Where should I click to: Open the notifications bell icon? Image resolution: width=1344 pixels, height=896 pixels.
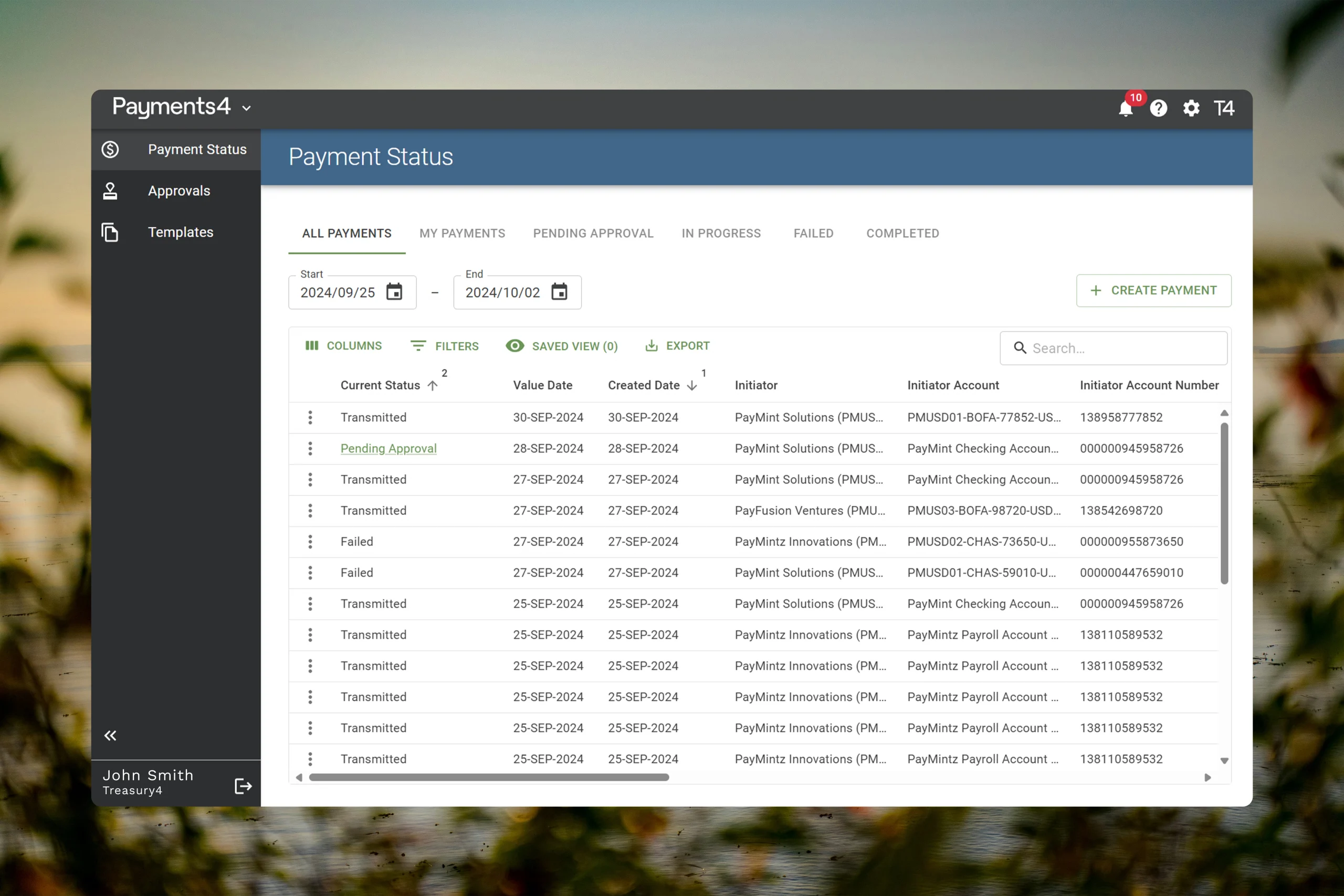pyautogui.click(x=1125, y=109)
